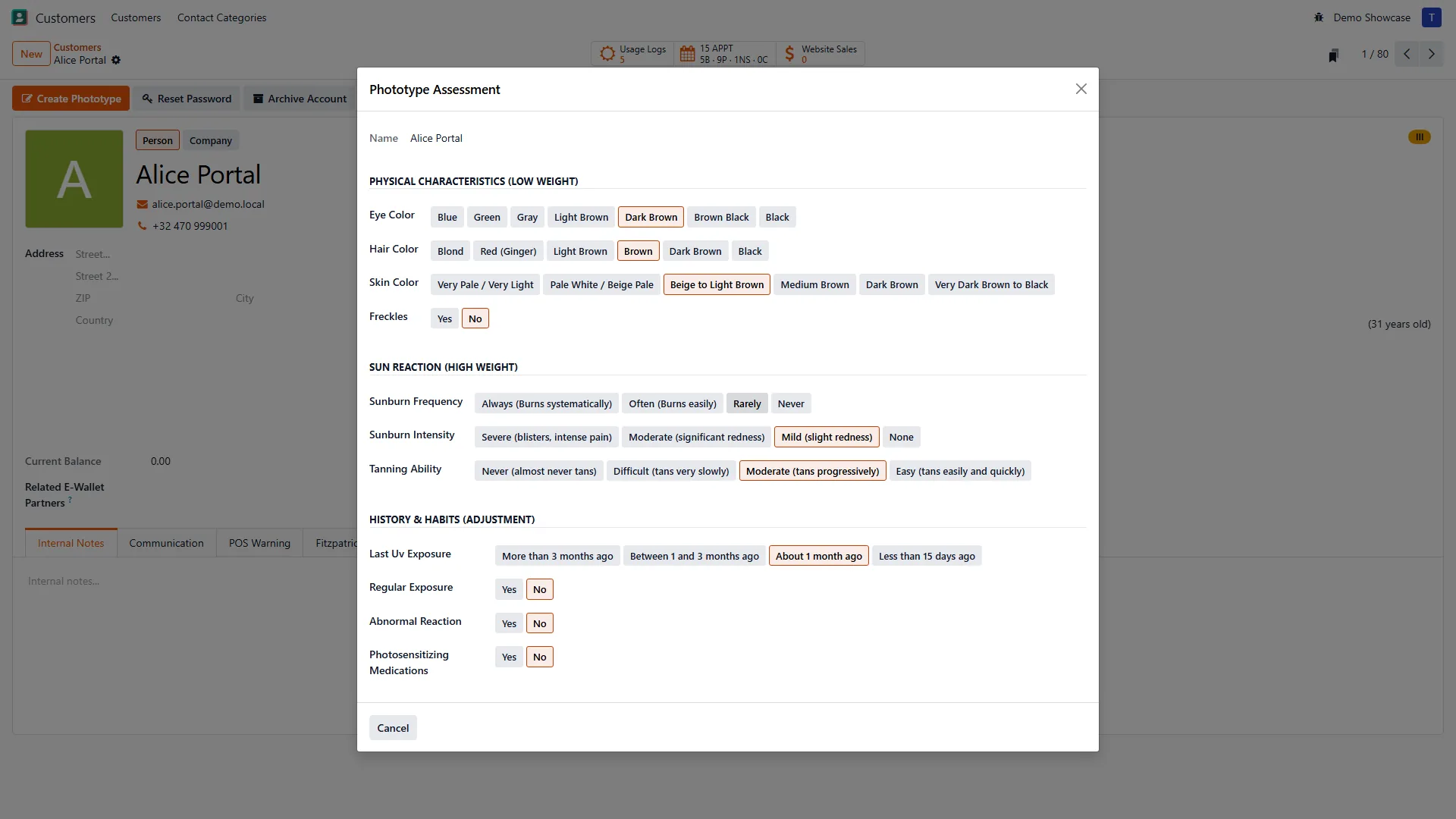The width and height of the screenshot is (1456, 819).
Task: Click the ZIP input field
Action: pyautogui.click(x=152, y=299)
